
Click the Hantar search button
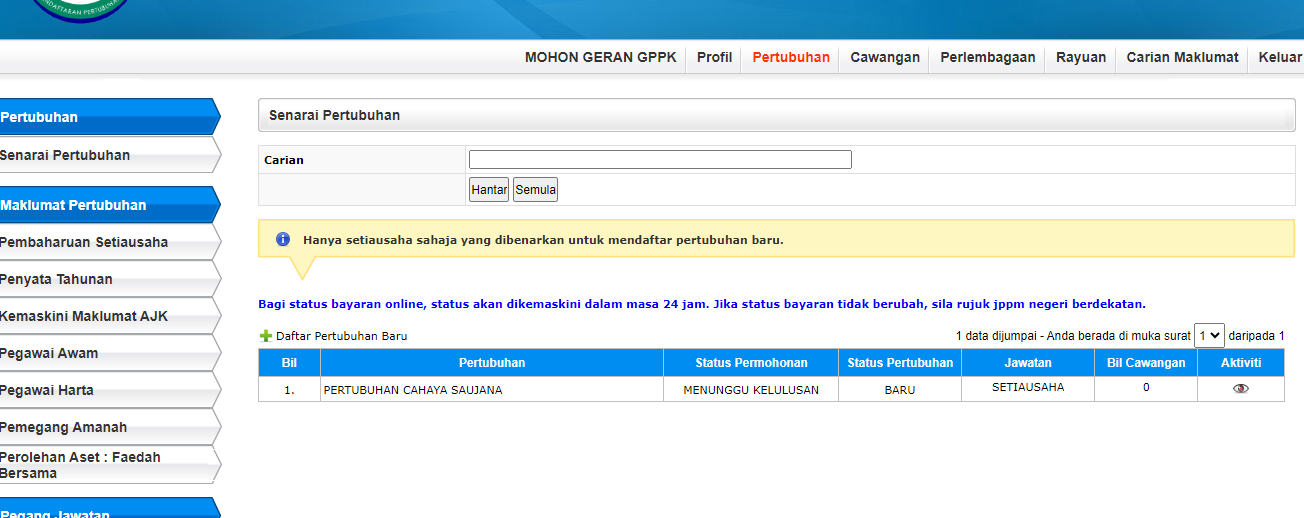point(489,190)
